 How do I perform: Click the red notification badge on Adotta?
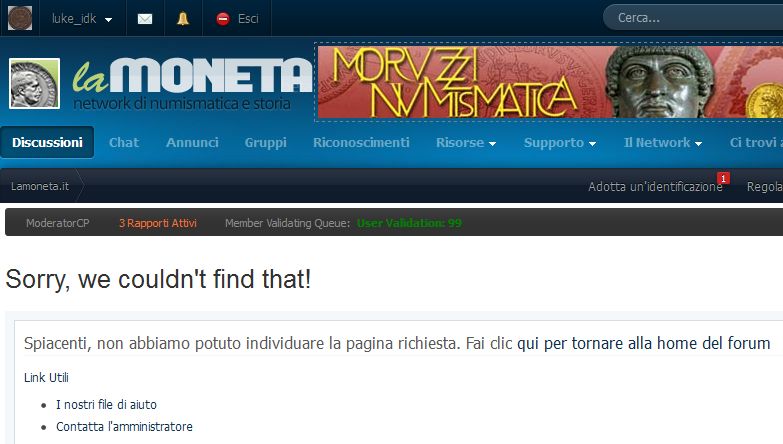pyautogui.click(x=723, y=178)
